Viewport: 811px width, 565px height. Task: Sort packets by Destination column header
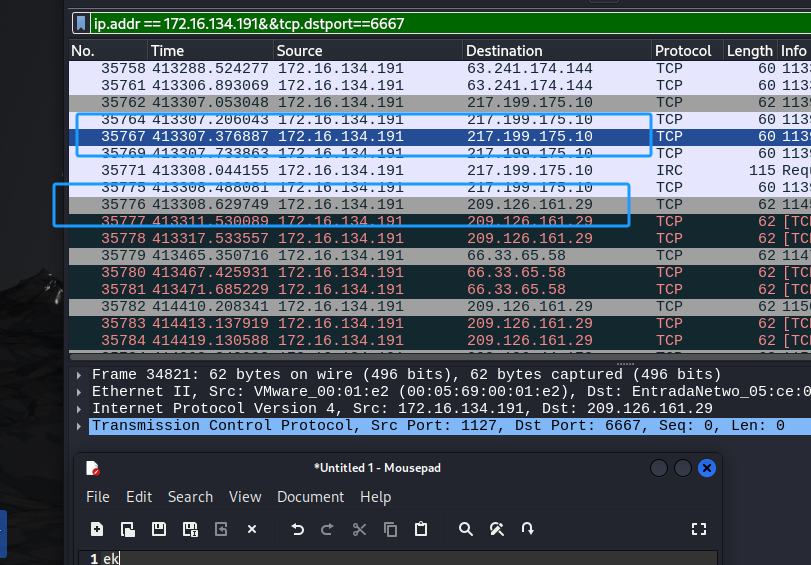click(557, 51)
